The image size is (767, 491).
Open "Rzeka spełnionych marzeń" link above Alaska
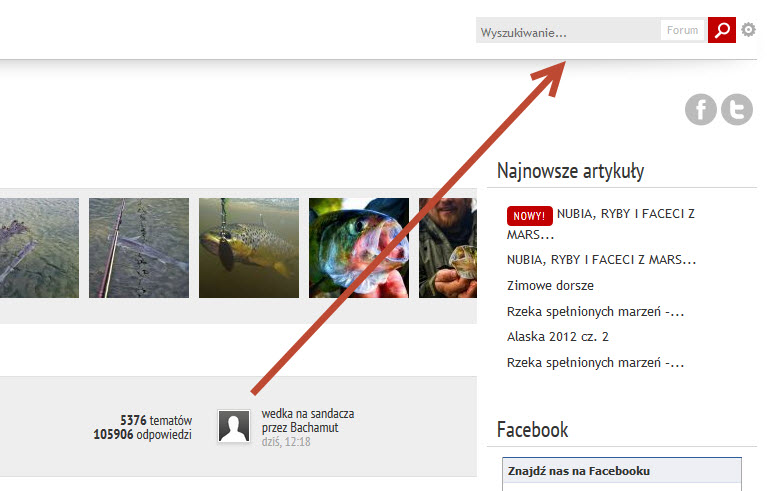tap(595, 311)
